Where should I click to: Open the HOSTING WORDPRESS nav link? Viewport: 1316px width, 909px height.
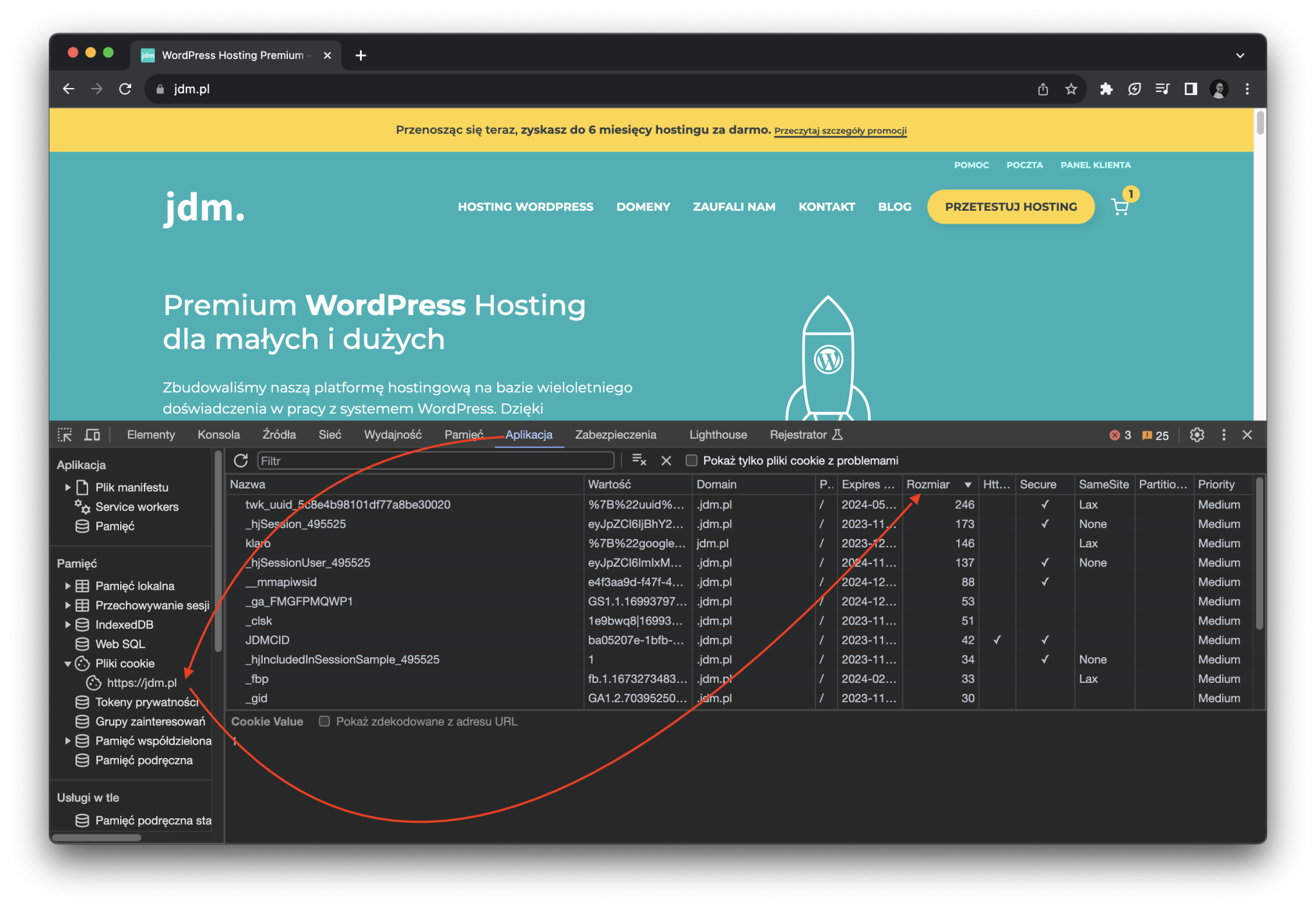(526, 207)
